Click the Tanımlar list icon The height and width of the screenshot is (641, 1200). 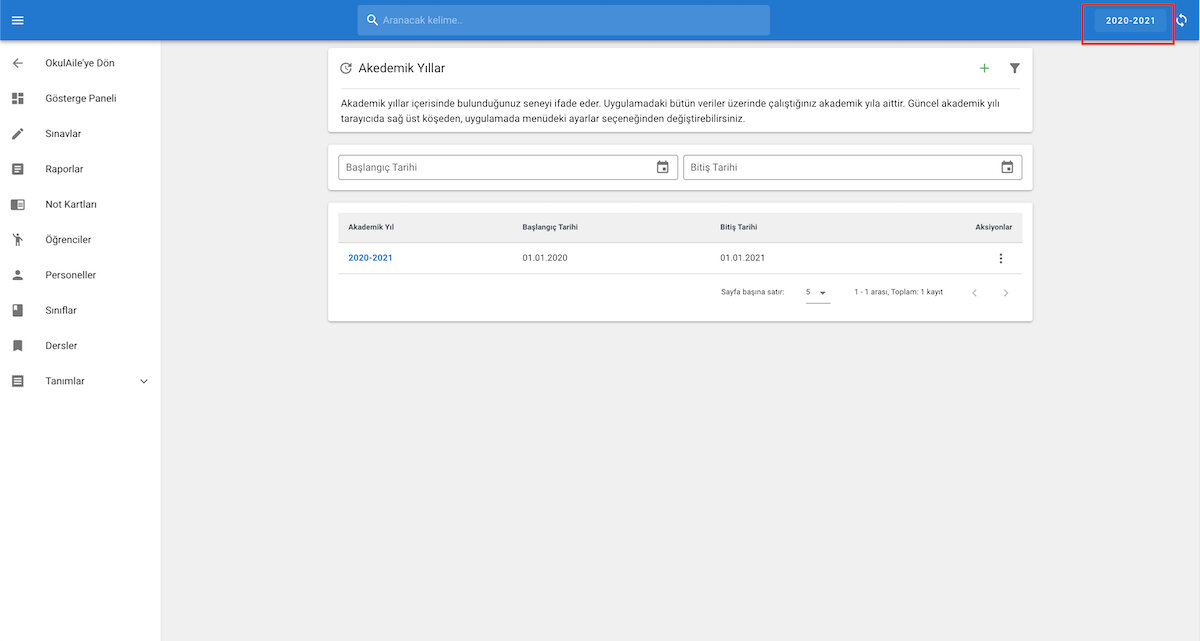17,381
